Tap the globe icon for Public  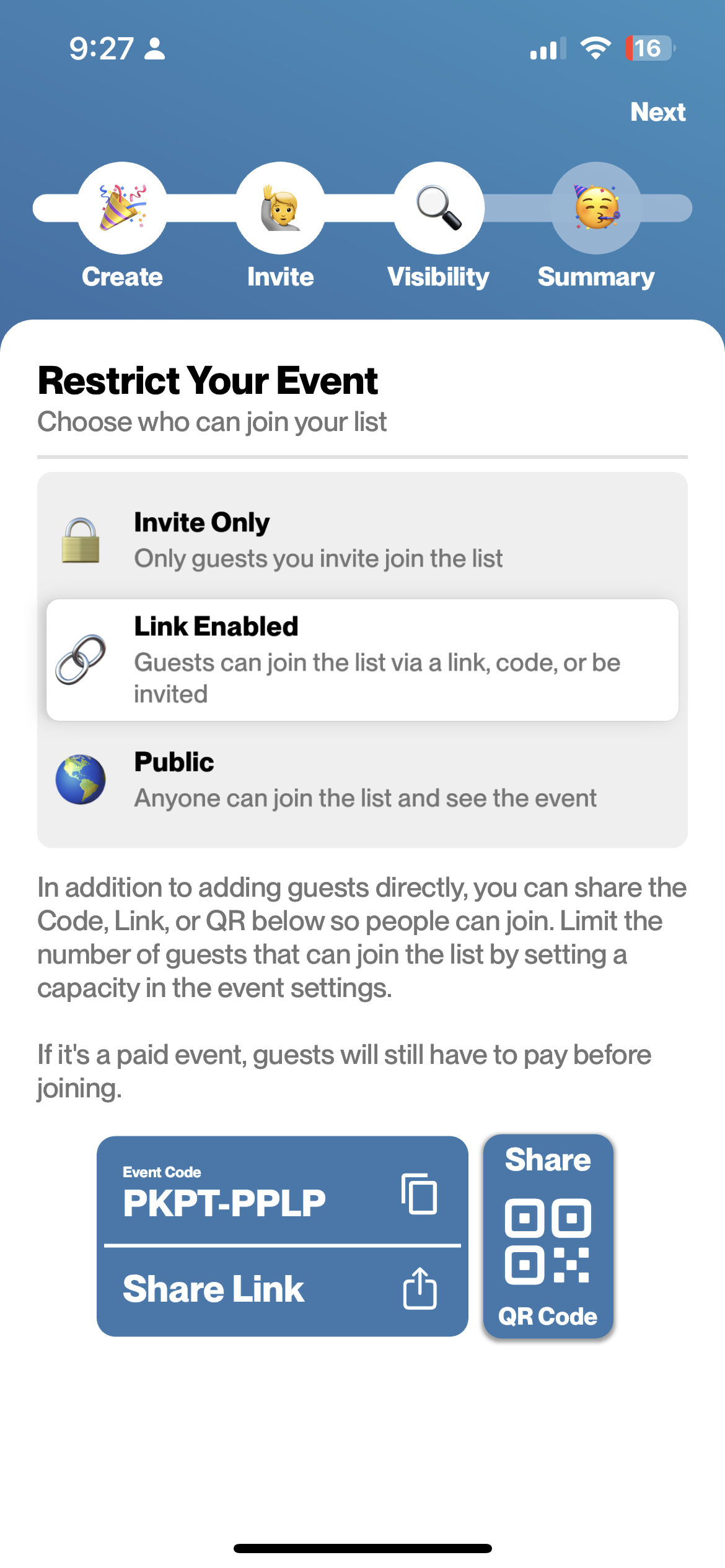81,780
